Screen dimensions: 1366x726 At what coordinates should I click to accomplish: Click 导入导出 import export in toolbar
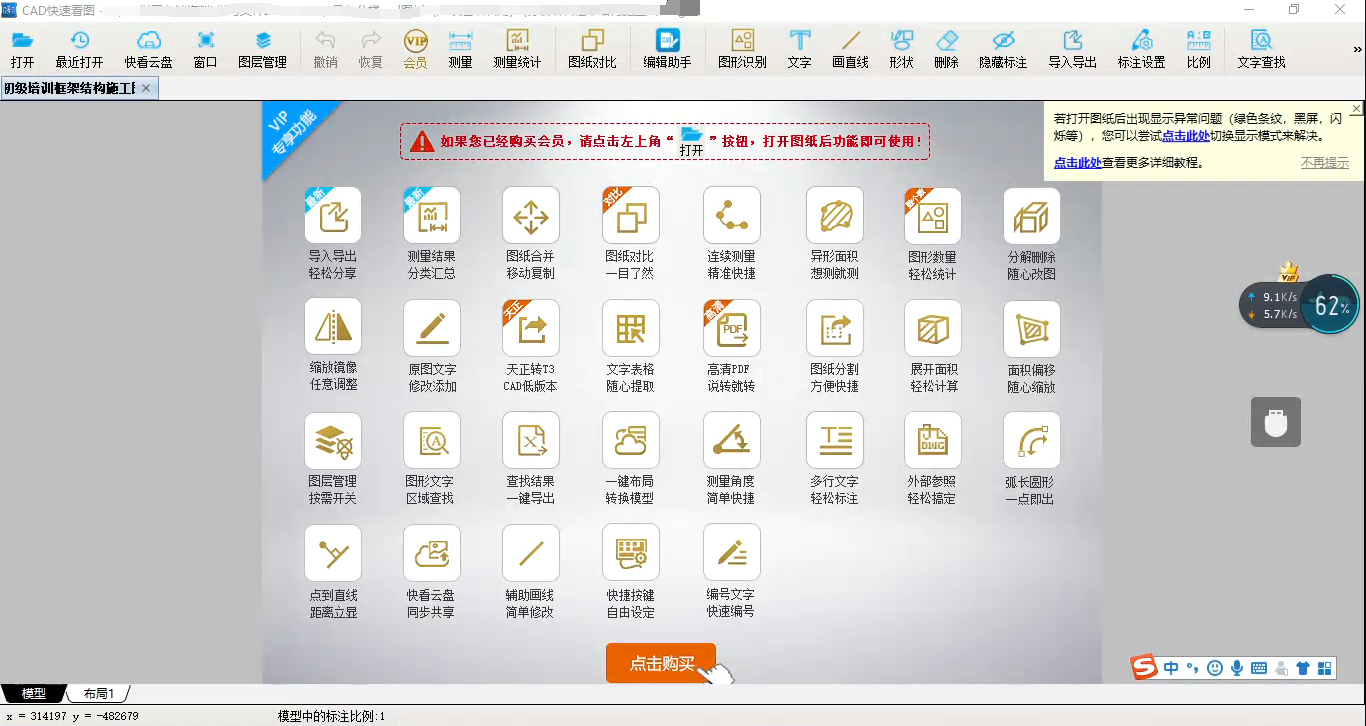click(1072, 49)
